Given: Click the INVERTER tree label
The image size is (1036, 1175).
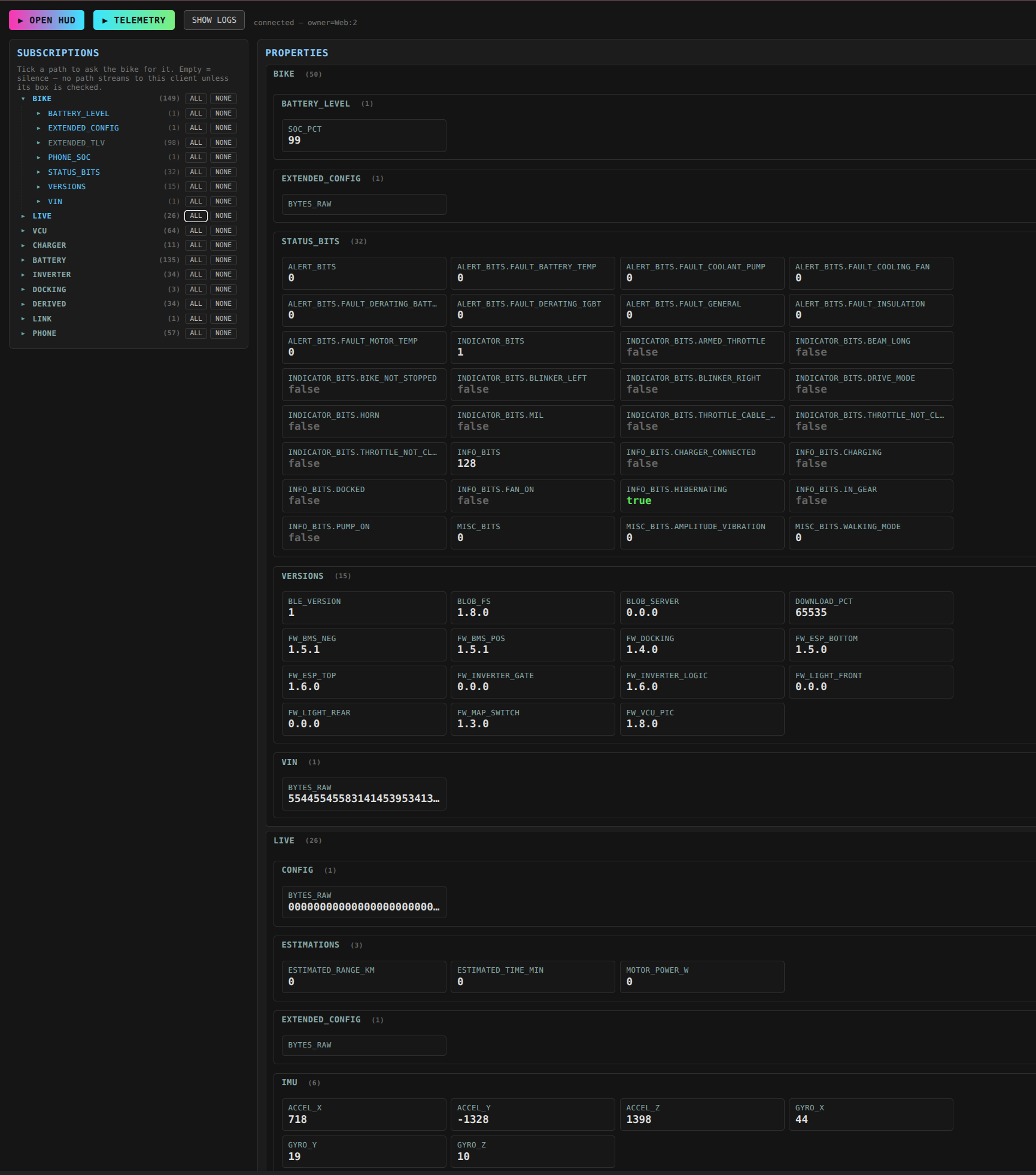Looking at the screenshot, I should (51, 275).
